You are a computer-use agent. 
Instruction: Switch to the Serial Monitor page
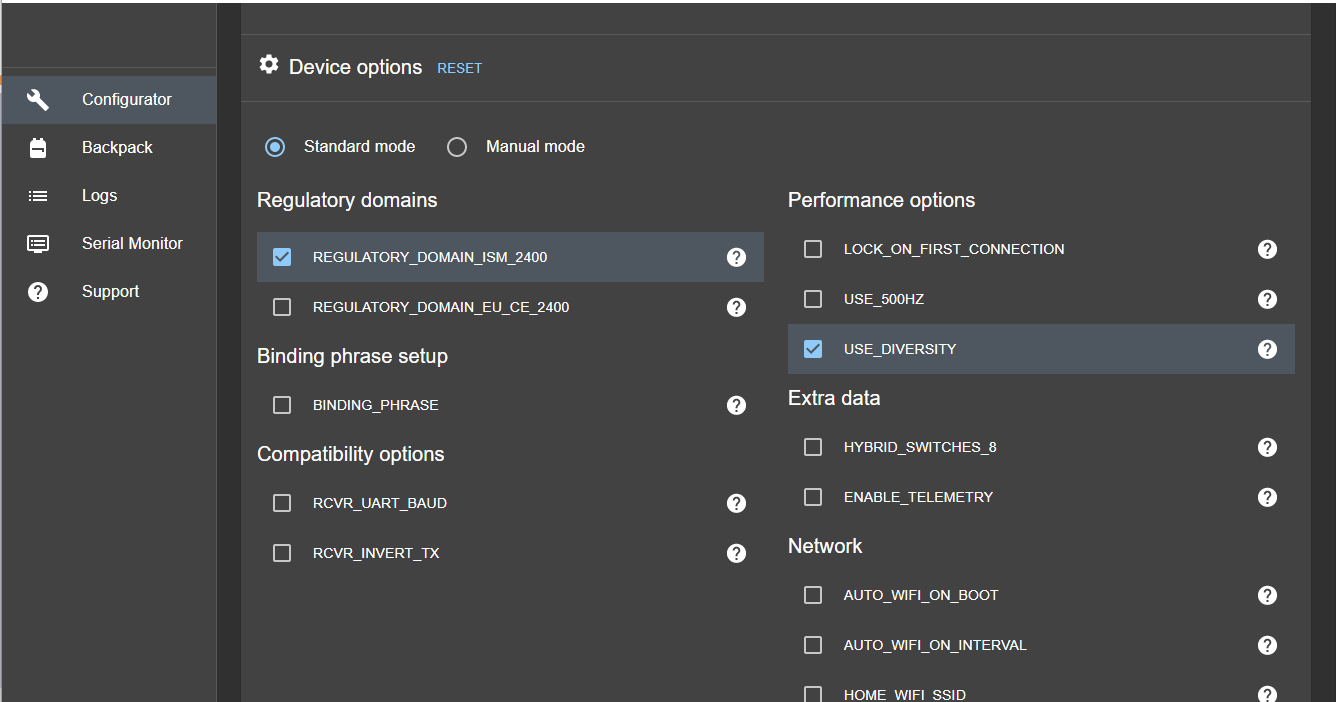132,244
